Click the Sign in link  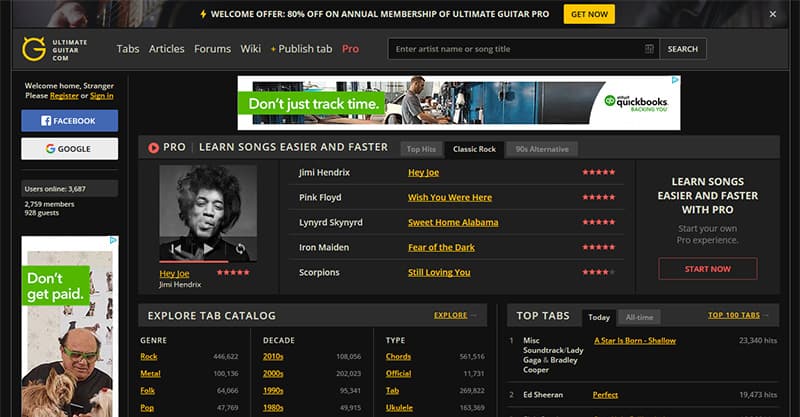(x=102, y=95)
